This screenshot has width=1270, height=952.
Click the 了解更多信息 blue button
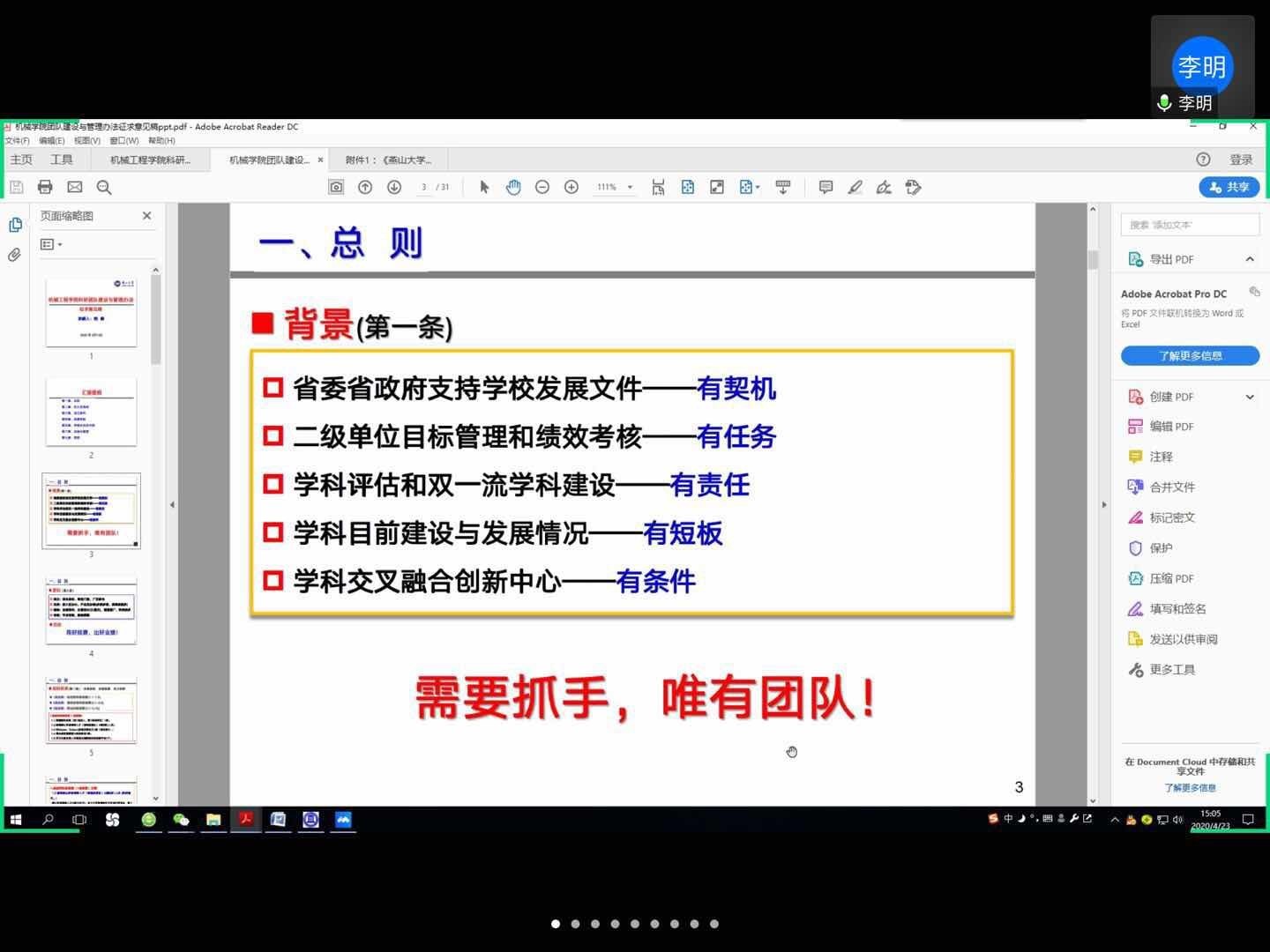coord(1190,356)
